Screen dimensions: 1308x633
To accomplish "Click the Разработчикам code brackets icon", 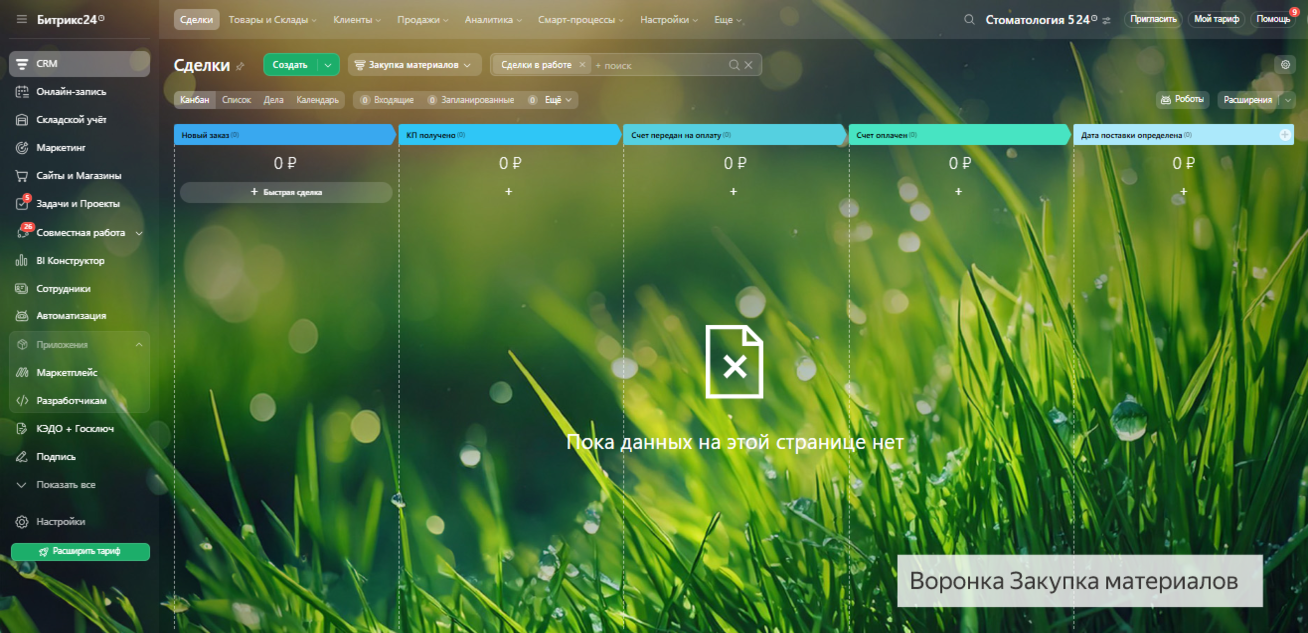I will (22, 400).
